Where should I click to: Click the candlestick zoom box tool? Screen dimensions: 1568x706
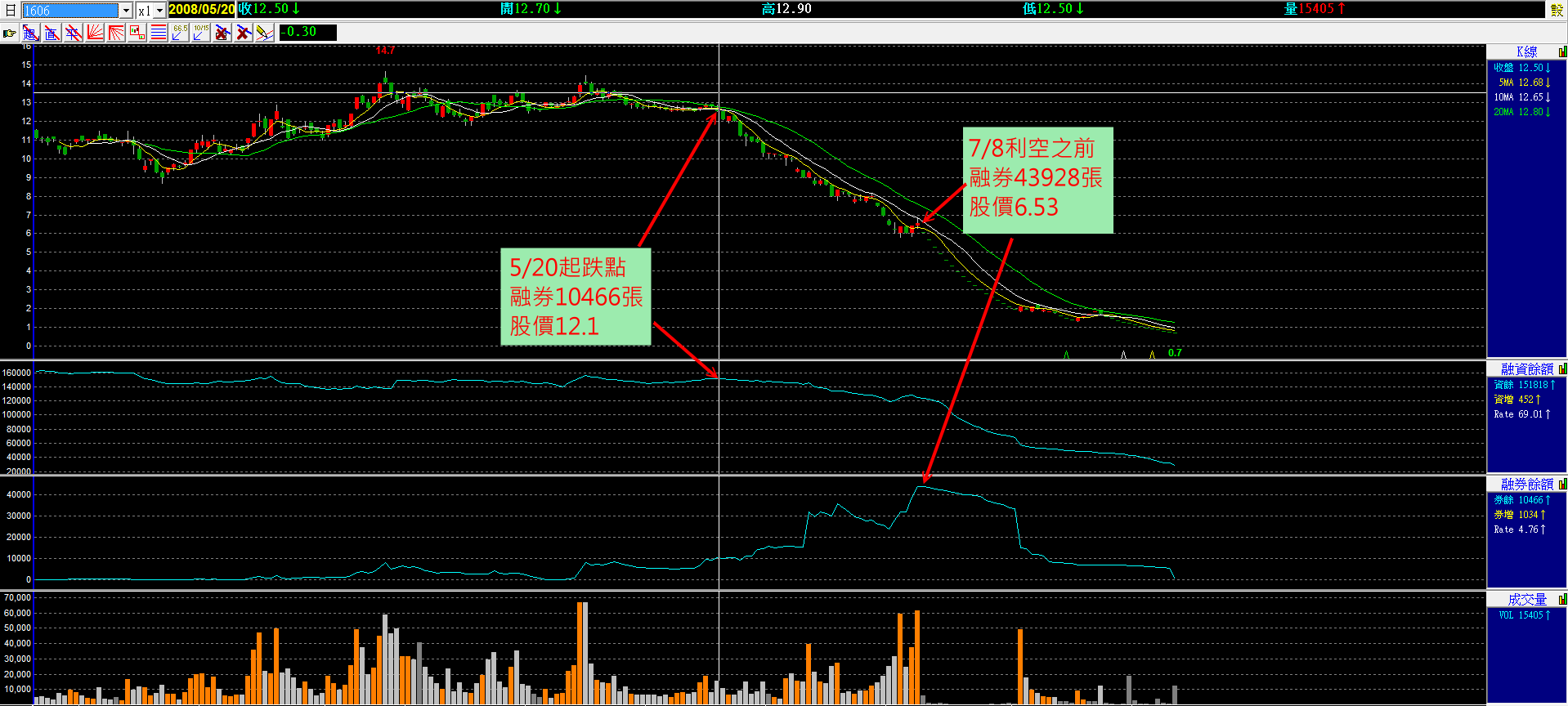(x=137, y=33)
